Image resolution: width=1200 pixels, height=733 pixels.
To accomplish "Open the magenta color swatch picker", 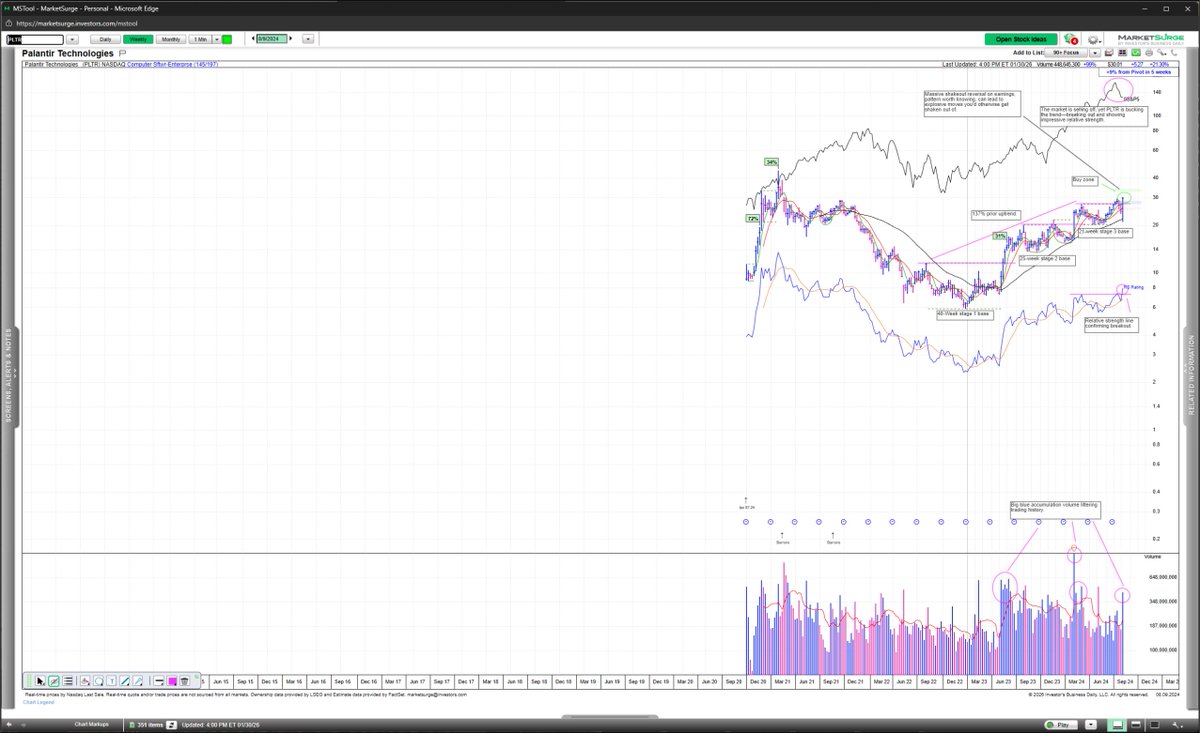I will 172,681.
